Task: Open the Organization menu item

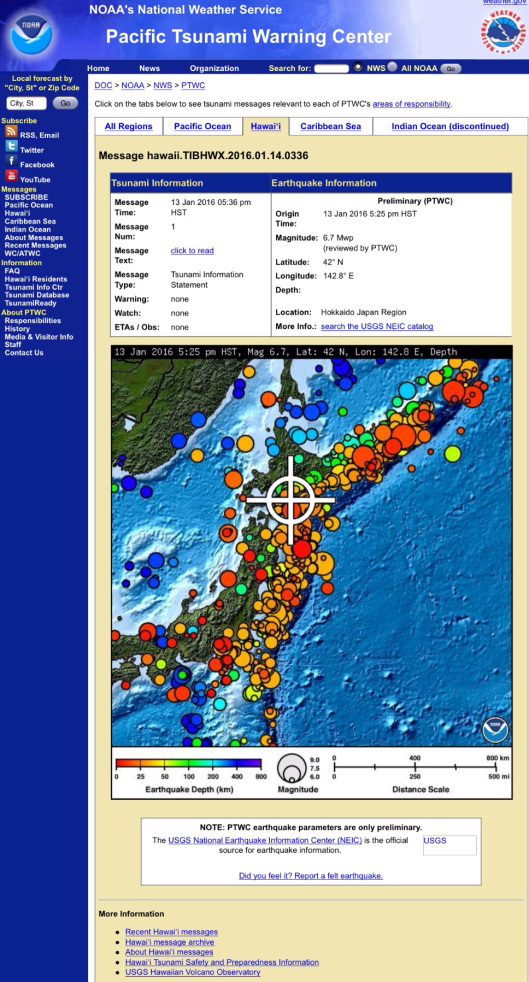Action: [x=214, y=68]
